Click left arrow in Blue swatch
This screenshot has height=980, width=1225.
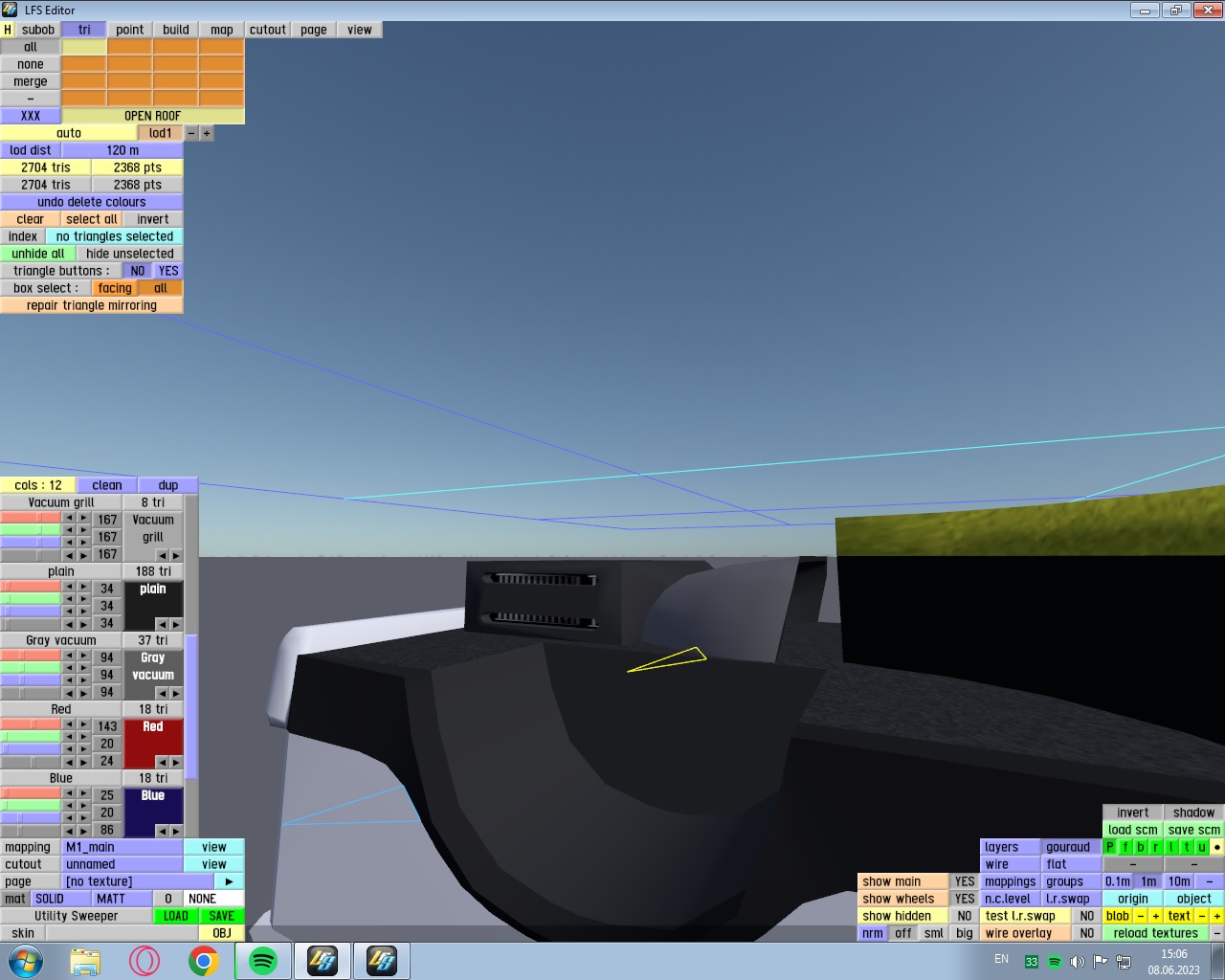tap(162, 831)
